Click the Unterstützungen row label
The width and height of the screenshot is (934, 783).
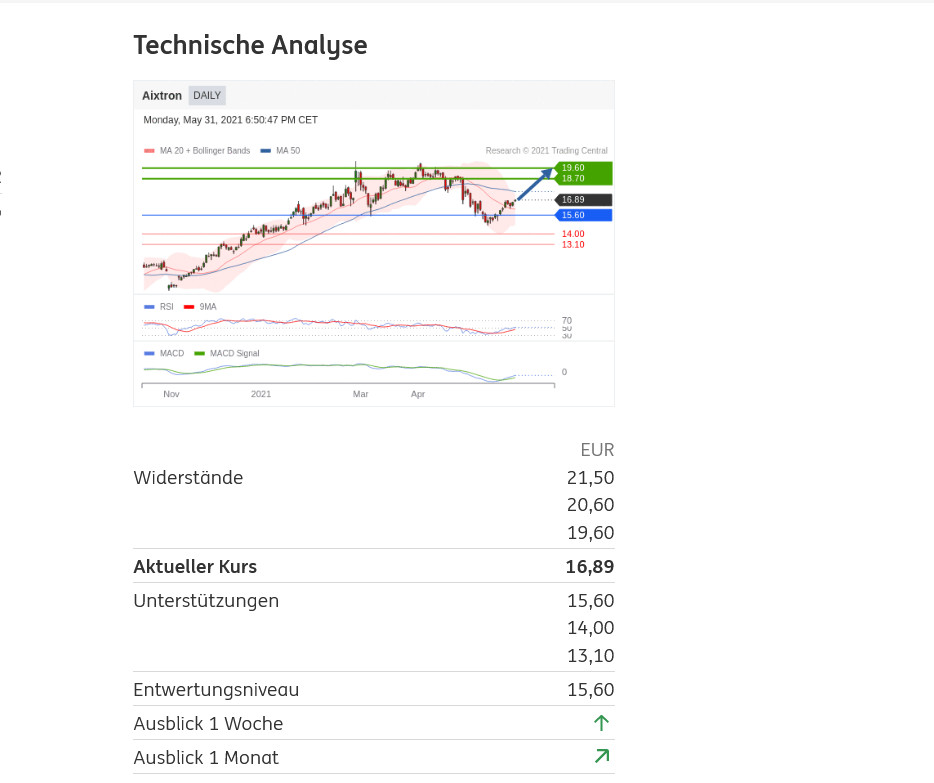(x=206, y=600)
